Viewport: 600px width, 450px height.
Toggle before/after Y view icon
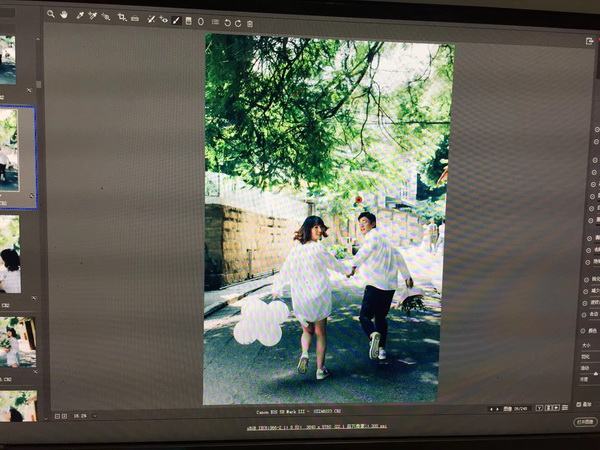[539, 408]
